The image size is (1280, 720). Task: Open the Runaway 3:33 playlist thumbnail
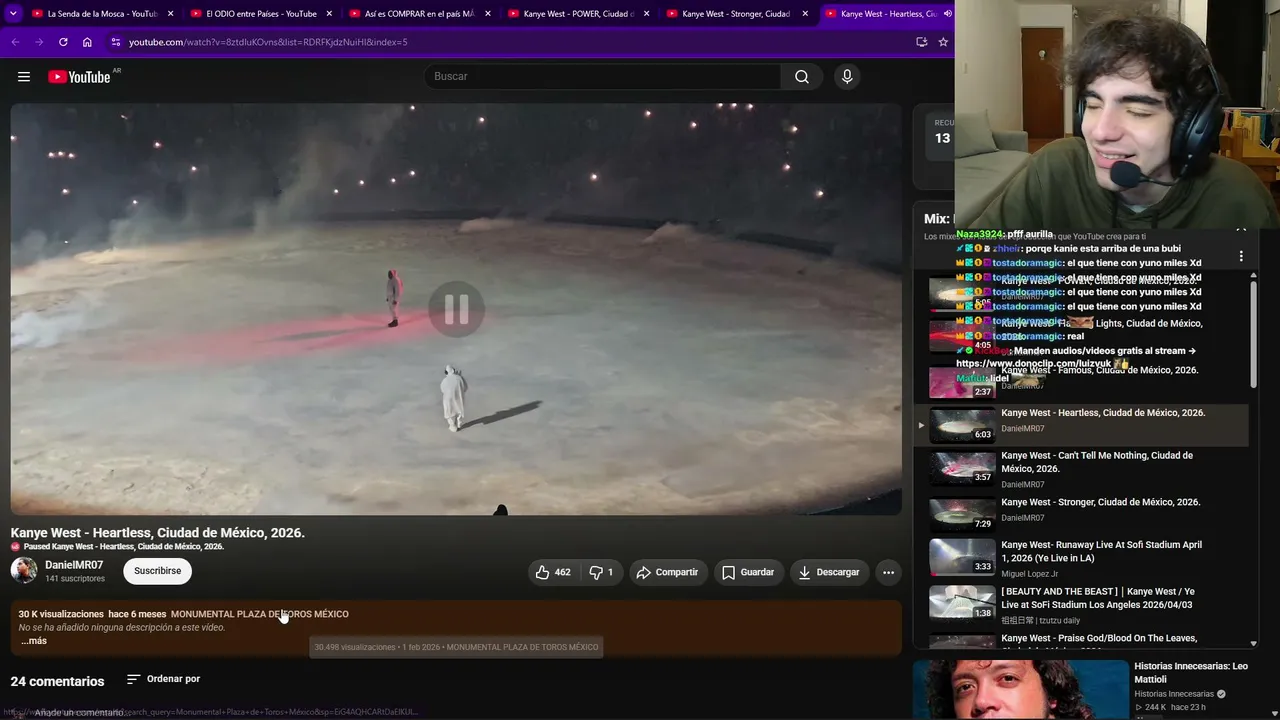pos(962,557)
